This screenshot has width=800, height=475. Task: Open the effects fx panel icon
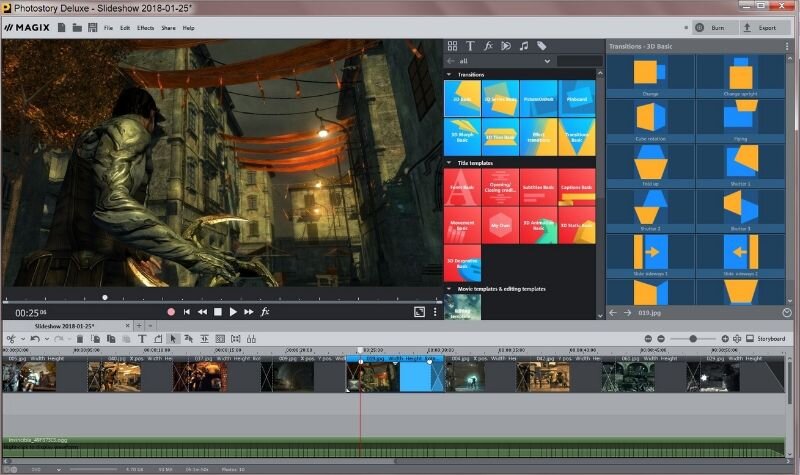(488, 46)
